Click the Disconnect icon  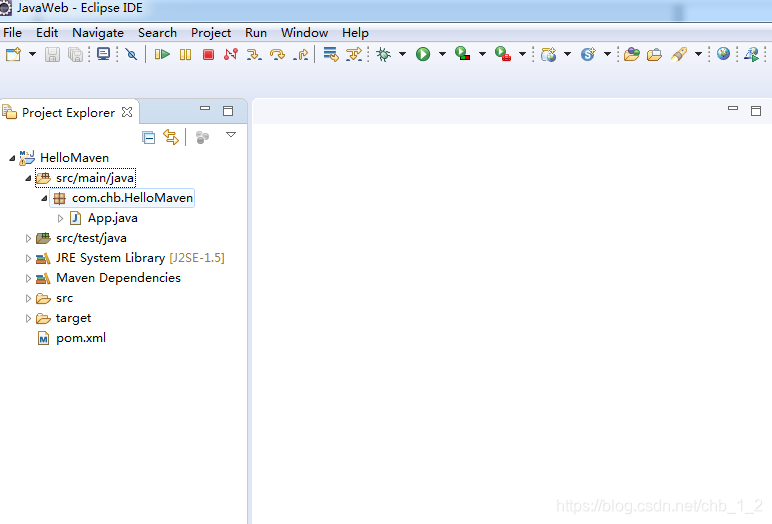231,54
